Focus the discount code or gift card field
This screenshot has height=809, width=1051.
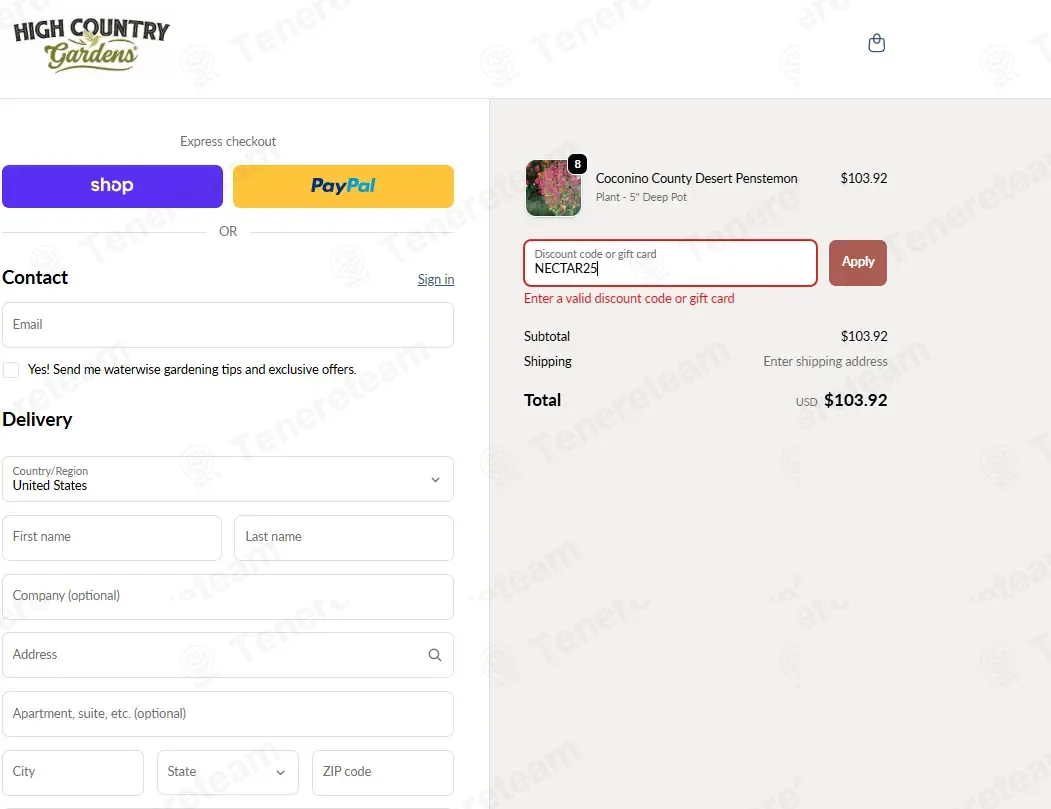(670, 263)
